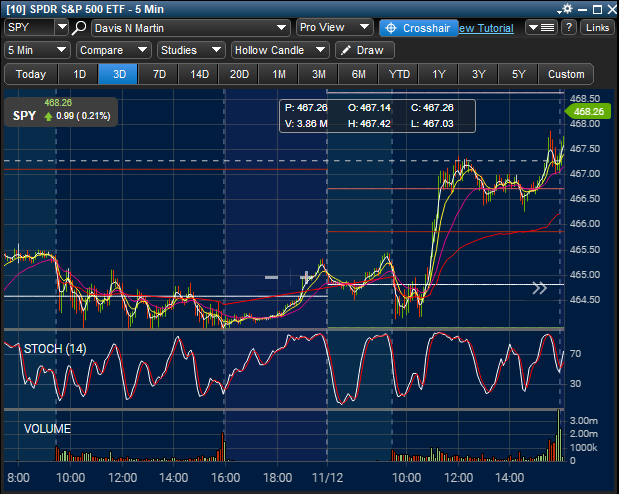
Task: Click the 16:00 time axis label
Action: (225, 478)
